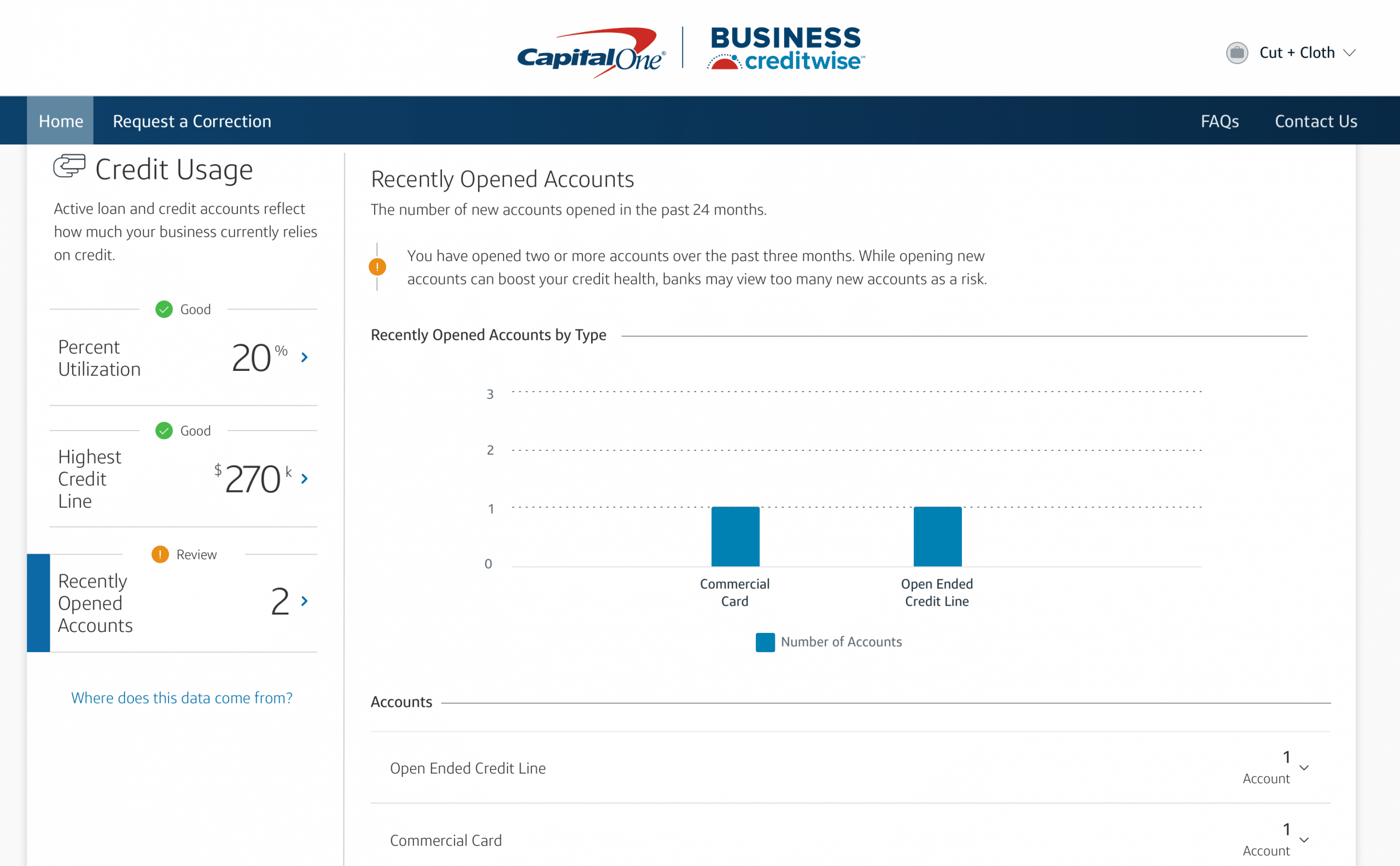Click the Credit Usage hands icon
Screen dimensions: 1400x866
point(69,168)
